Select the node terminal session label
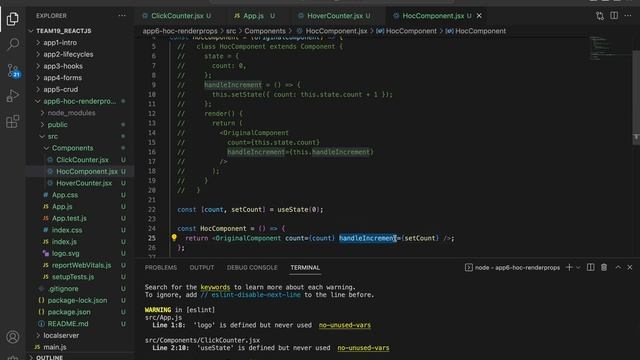 513,268
